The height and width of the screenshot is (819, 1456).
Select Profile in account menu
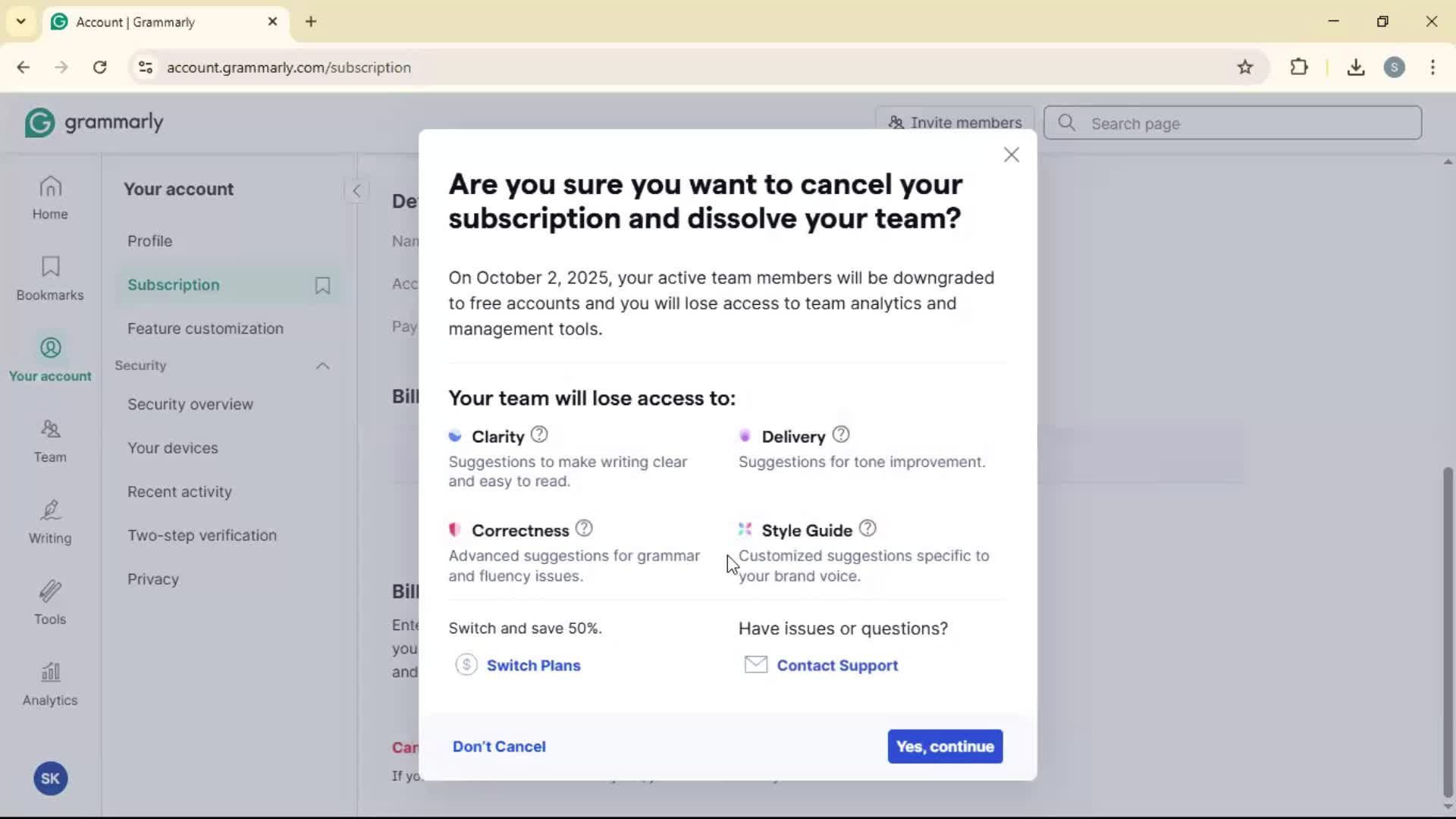point(150,241)
